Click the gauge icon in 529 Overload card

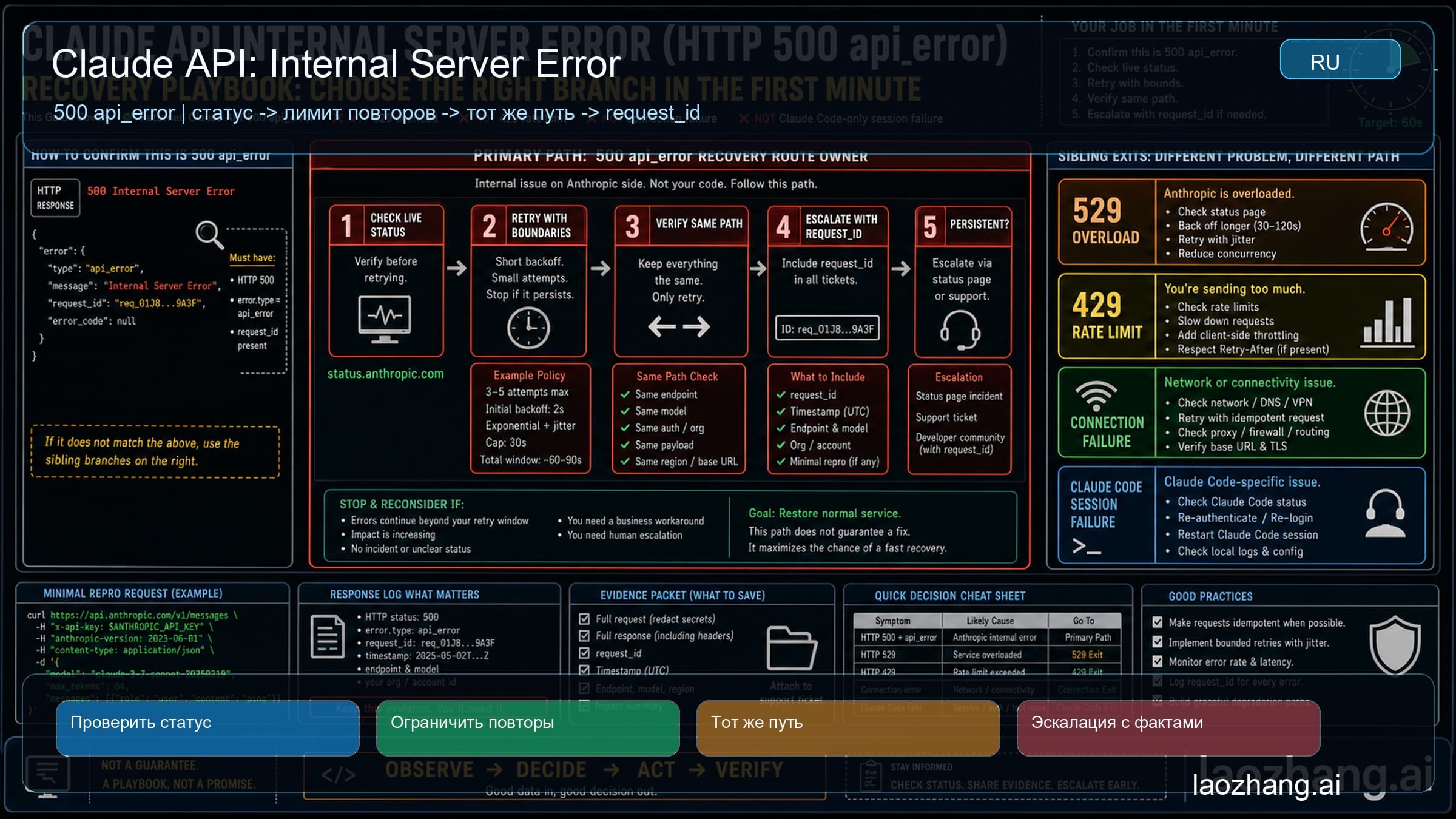(1386, 227)
